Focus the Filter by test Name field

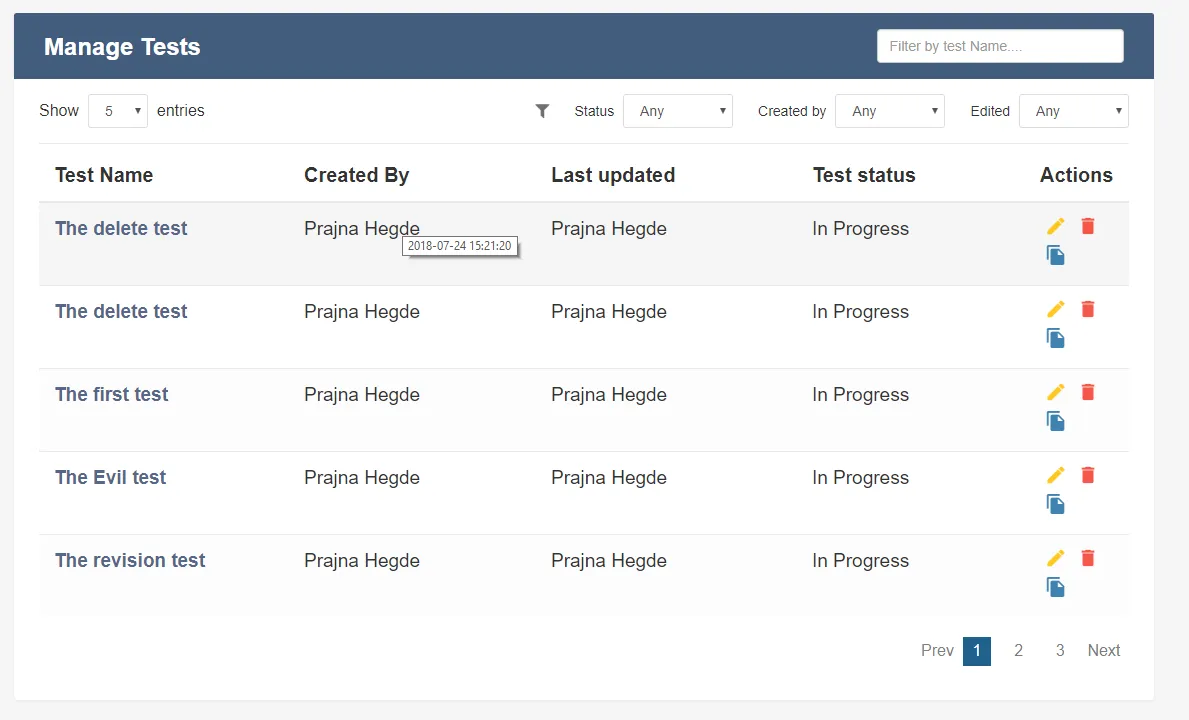tap(1000, 46)
